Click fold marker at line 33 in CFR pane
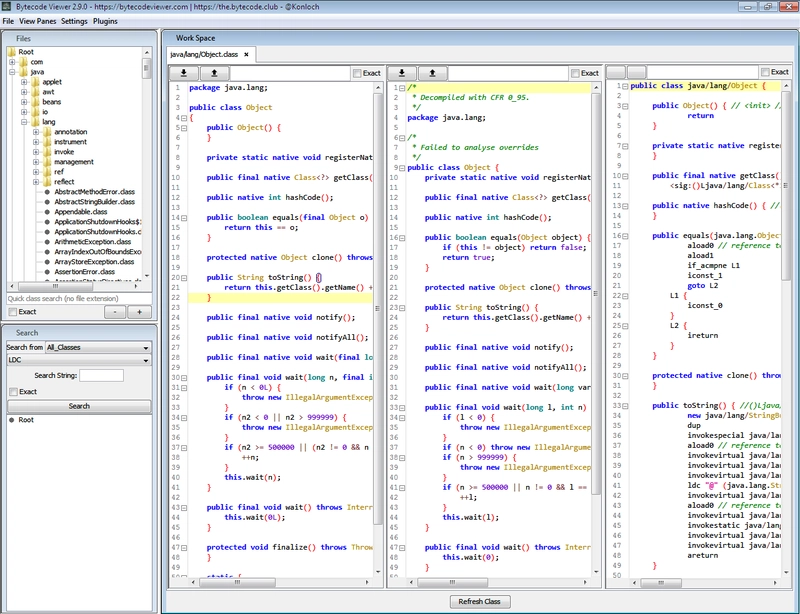Screen dimensions: 800x614 click(x=402, y=408)
